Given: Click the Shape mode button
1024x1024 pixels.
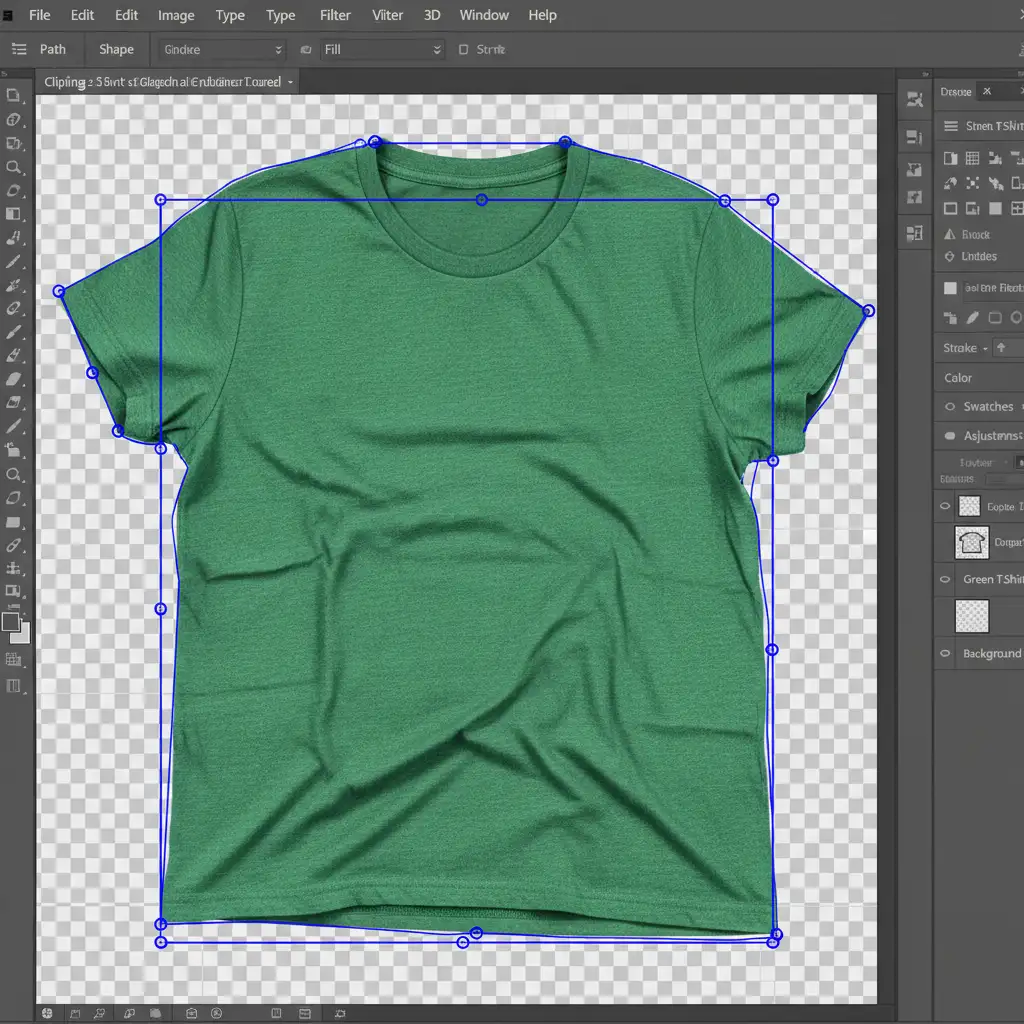Looking at the screenshot, I should (116, 49).
